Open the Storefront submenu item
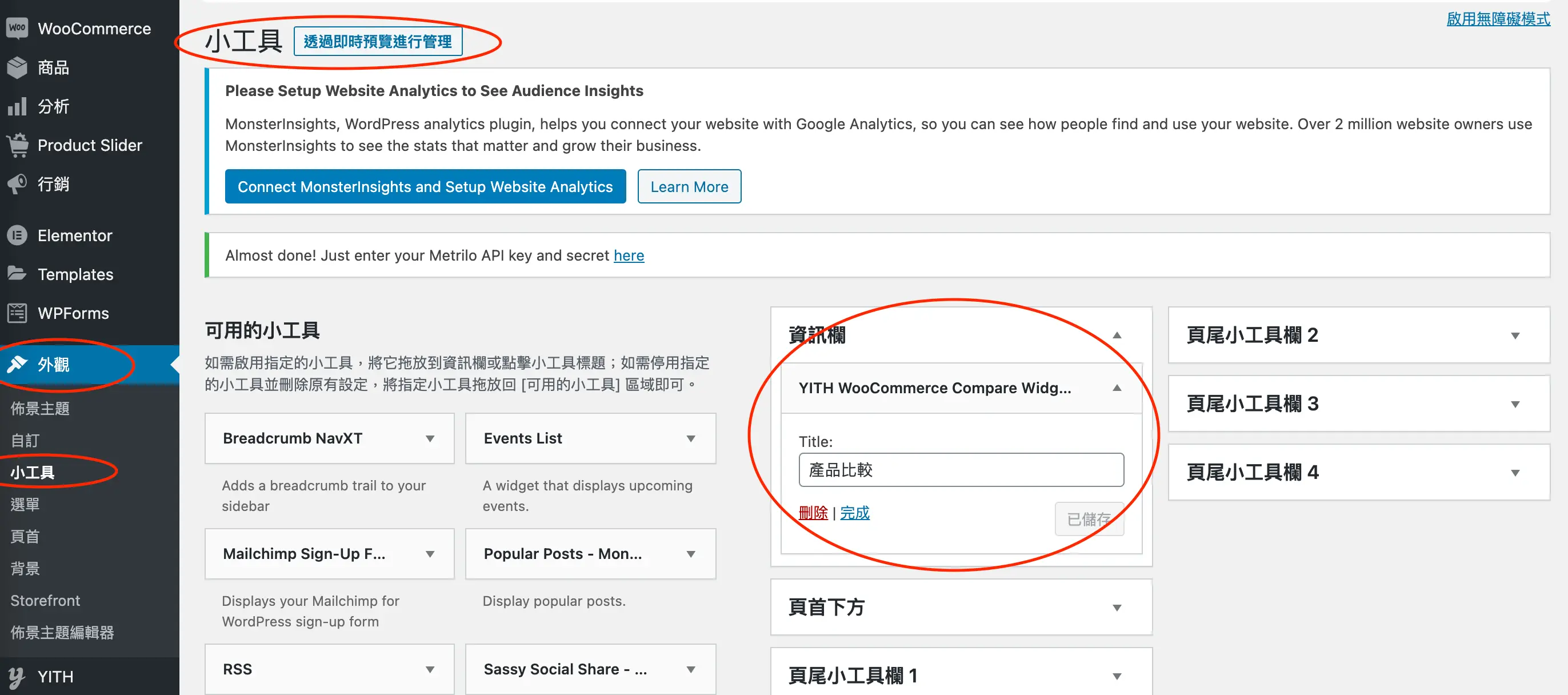This screenshot has width=1568, height=695. (45, 601)
